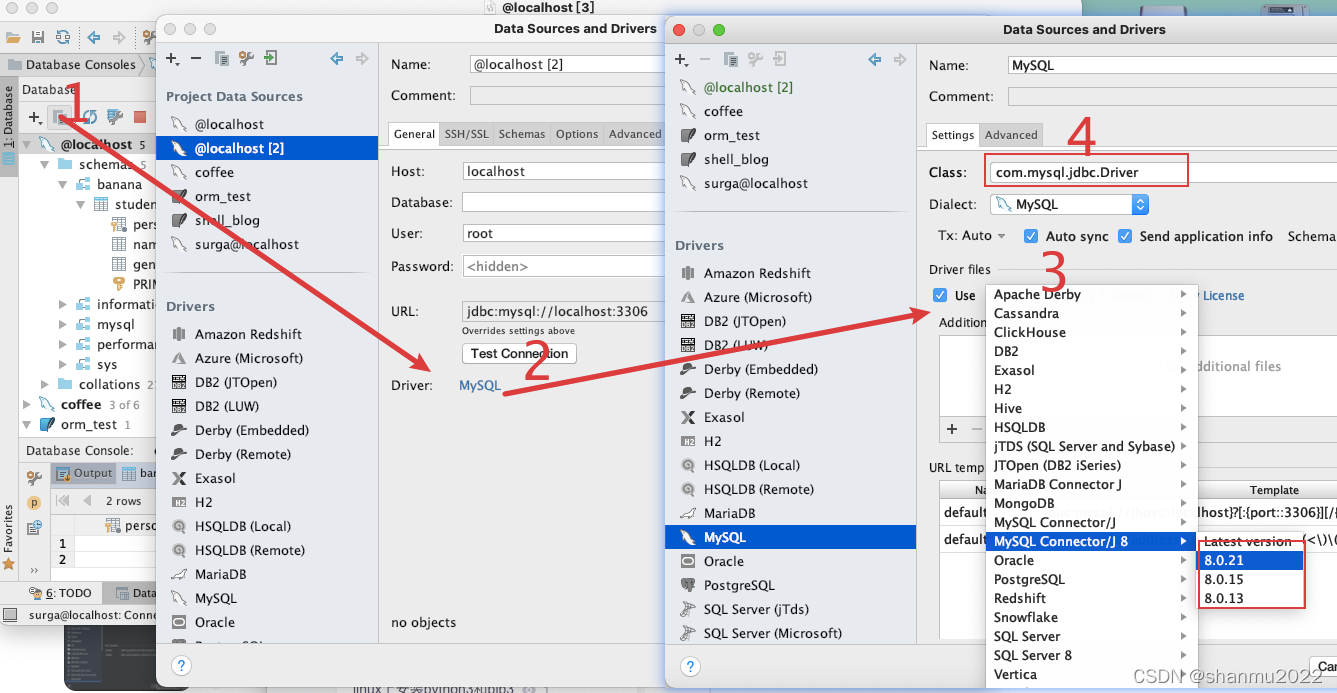Refresh the Database panel tree
The width and height of the screenshot is (1337, 693).
[x=90, y=117]
